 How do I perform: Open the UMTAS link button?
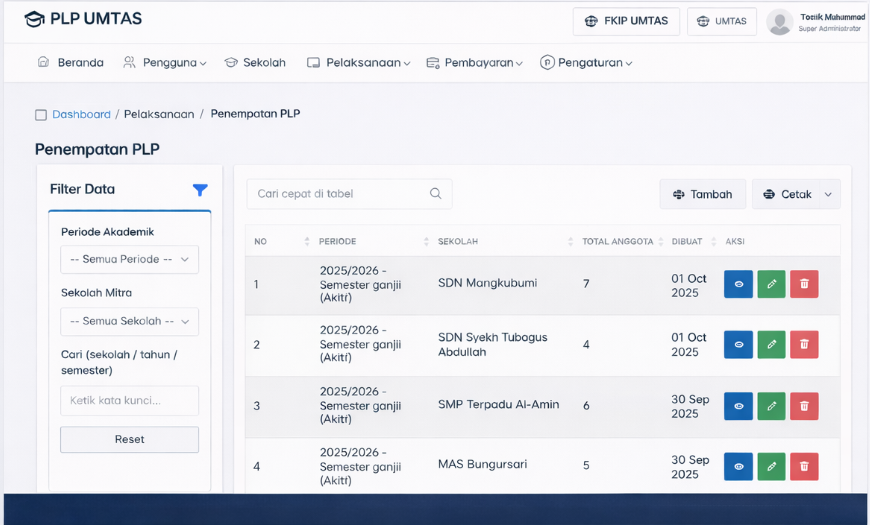[721, 21]
